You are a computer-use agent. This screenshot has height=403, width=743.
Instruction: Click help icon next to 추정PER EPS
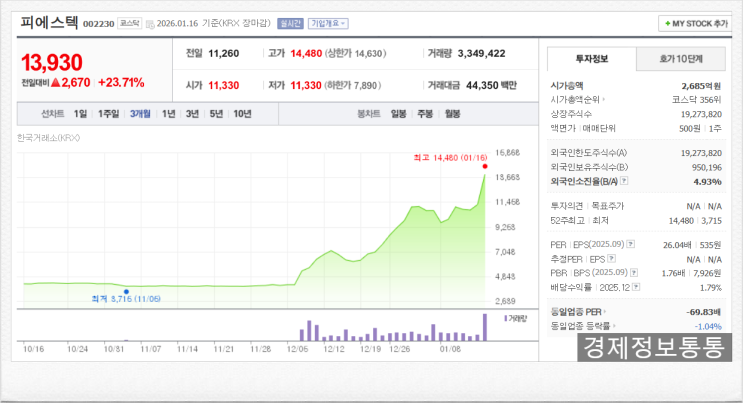[611, 258]
